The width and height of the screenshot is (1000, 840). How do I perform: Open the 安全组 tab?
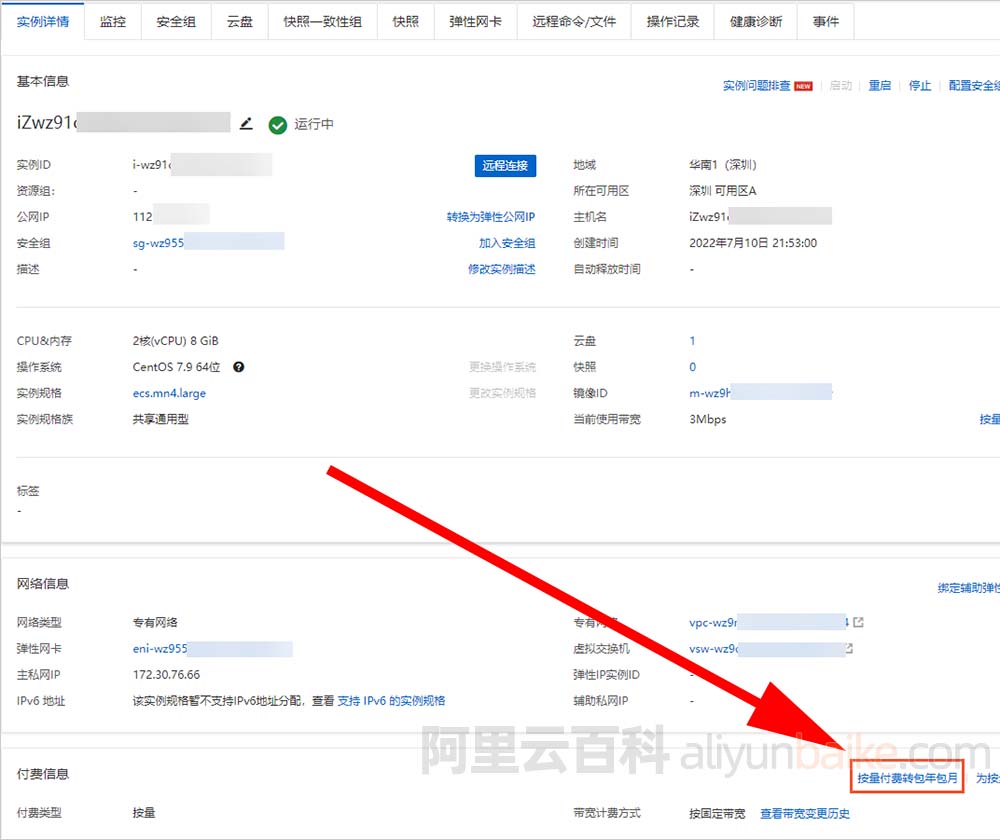176,21
